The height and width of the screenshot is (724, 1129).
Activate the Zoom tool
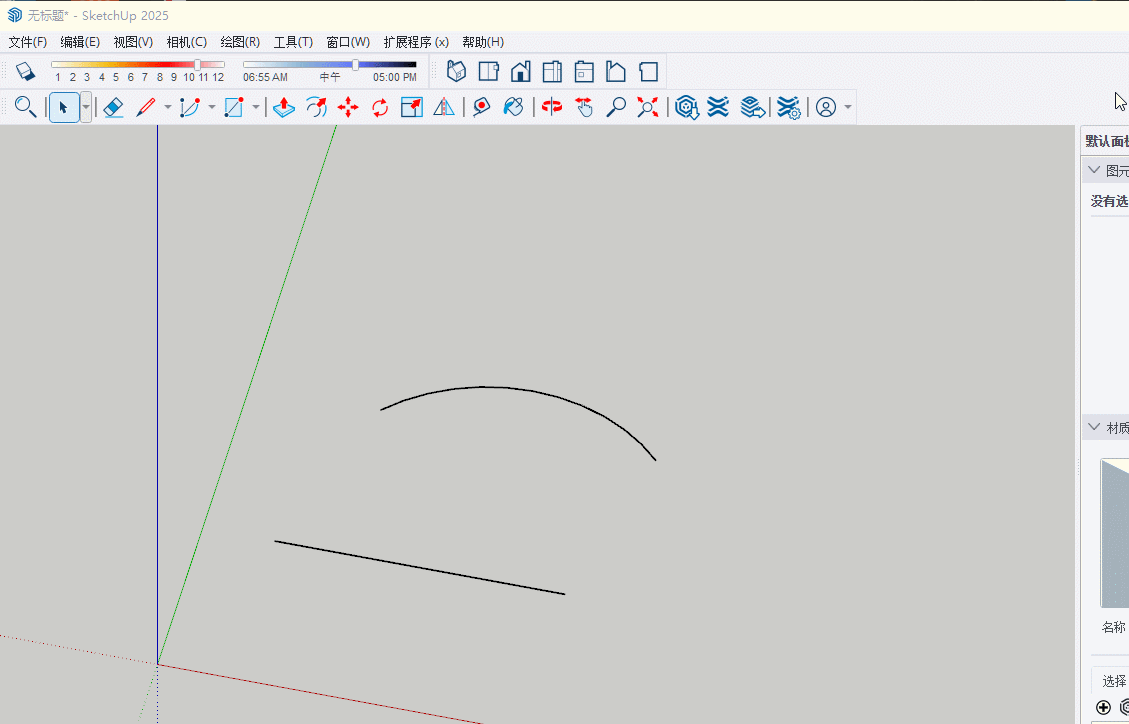(x=616, y=107)
